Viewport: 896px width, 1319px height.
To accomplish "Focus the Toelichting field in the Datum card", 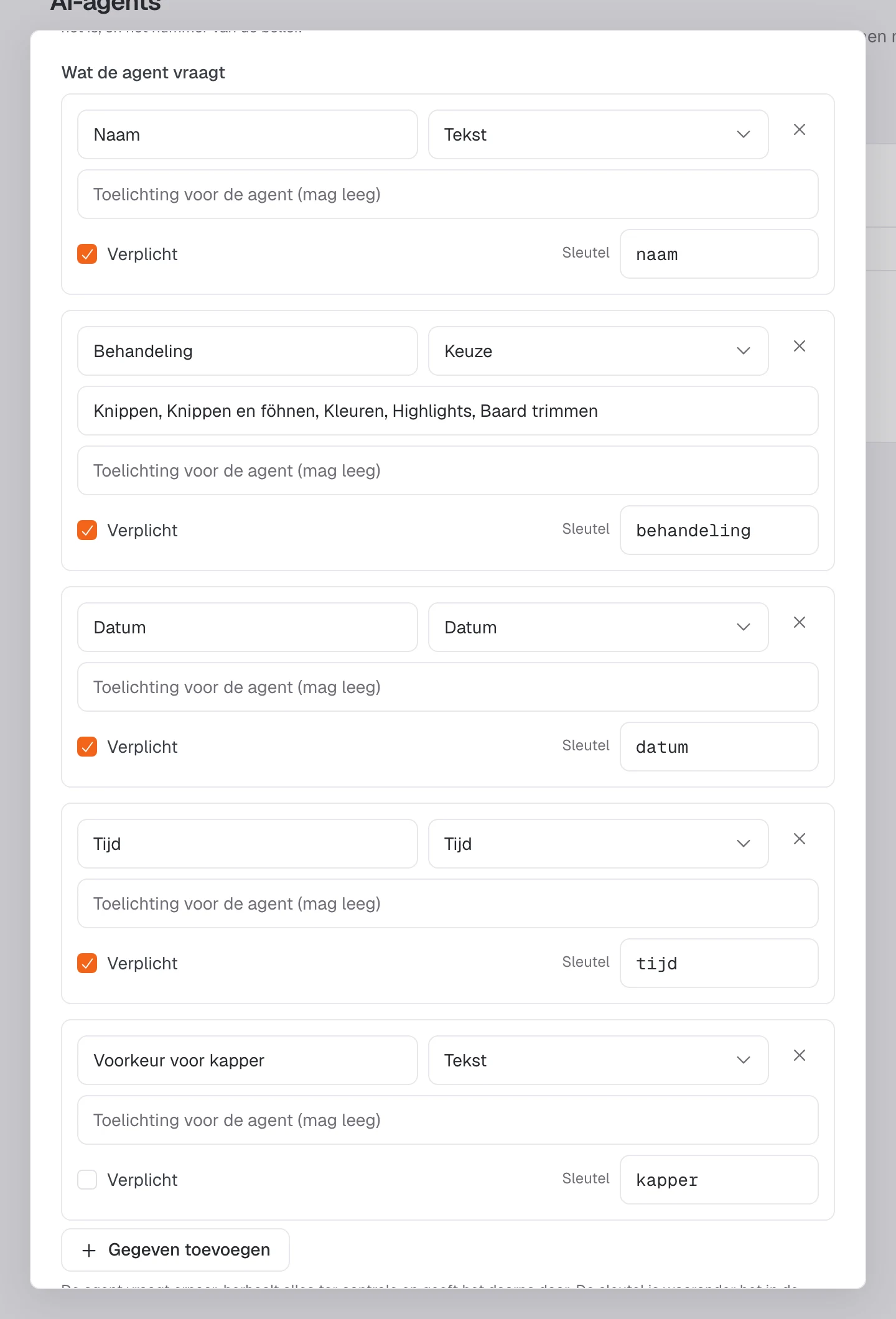I will [x=448, y=687].
